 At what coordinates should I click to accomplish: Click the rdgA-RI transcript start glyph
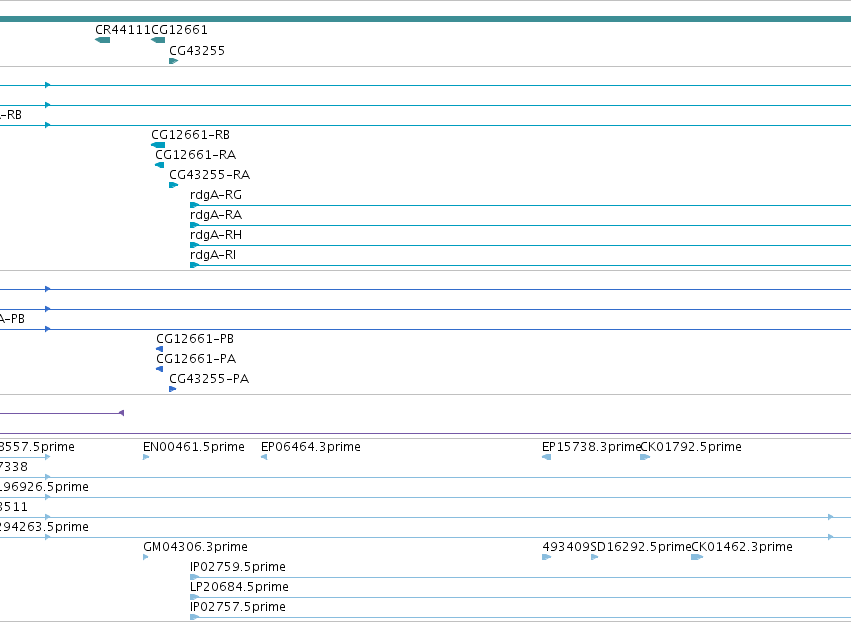pos(194,265)
